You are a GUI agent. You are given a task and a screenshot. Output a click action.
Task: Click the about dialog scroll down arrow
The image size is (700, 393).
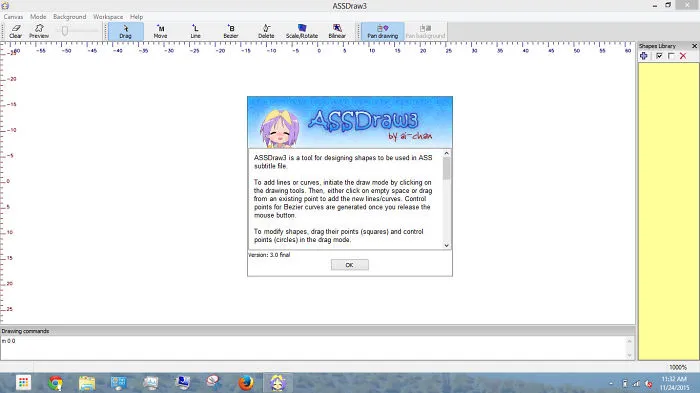pos(446,245)
